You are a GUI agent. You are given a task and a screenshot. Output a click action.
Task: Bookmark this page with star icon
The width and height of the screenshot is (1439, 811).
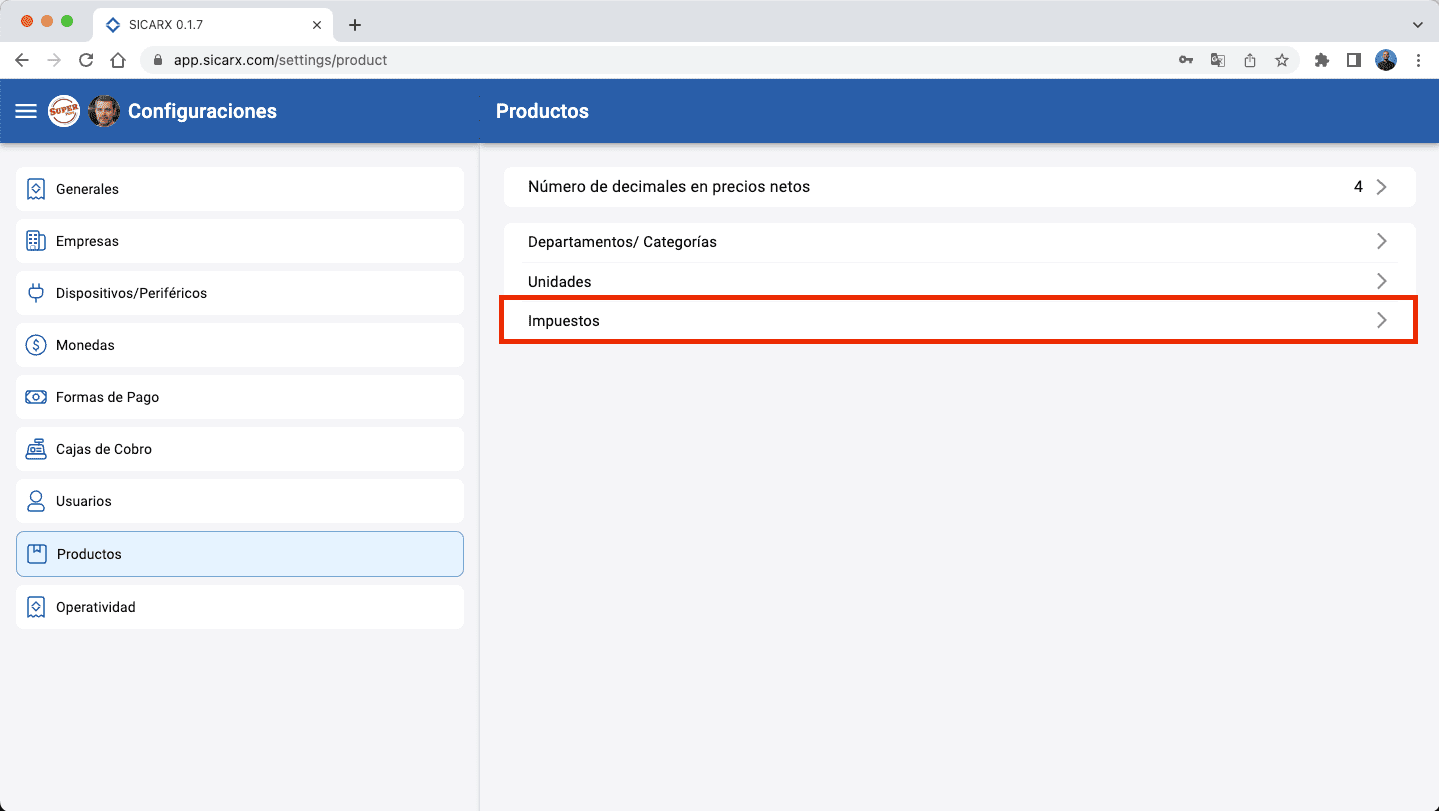click(x=1281, y=60)
